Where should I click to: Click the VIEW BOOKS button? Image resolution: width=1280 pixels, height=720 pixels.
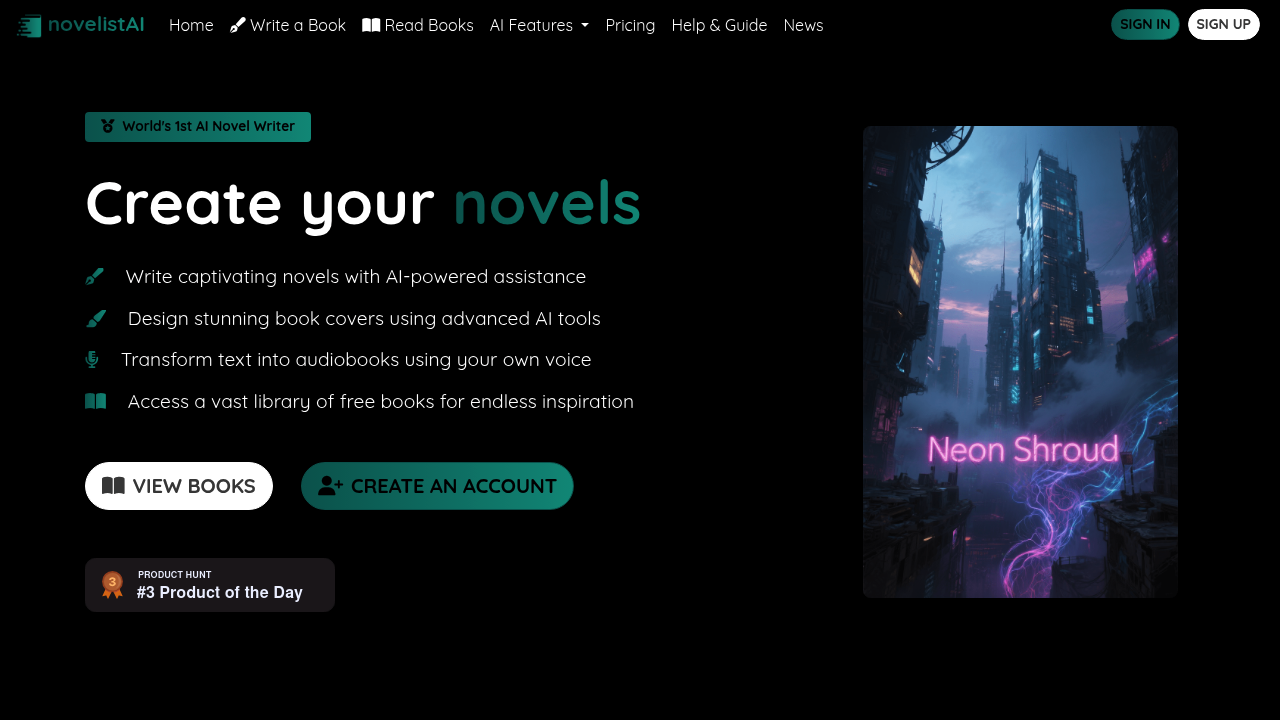click(179, 486)
